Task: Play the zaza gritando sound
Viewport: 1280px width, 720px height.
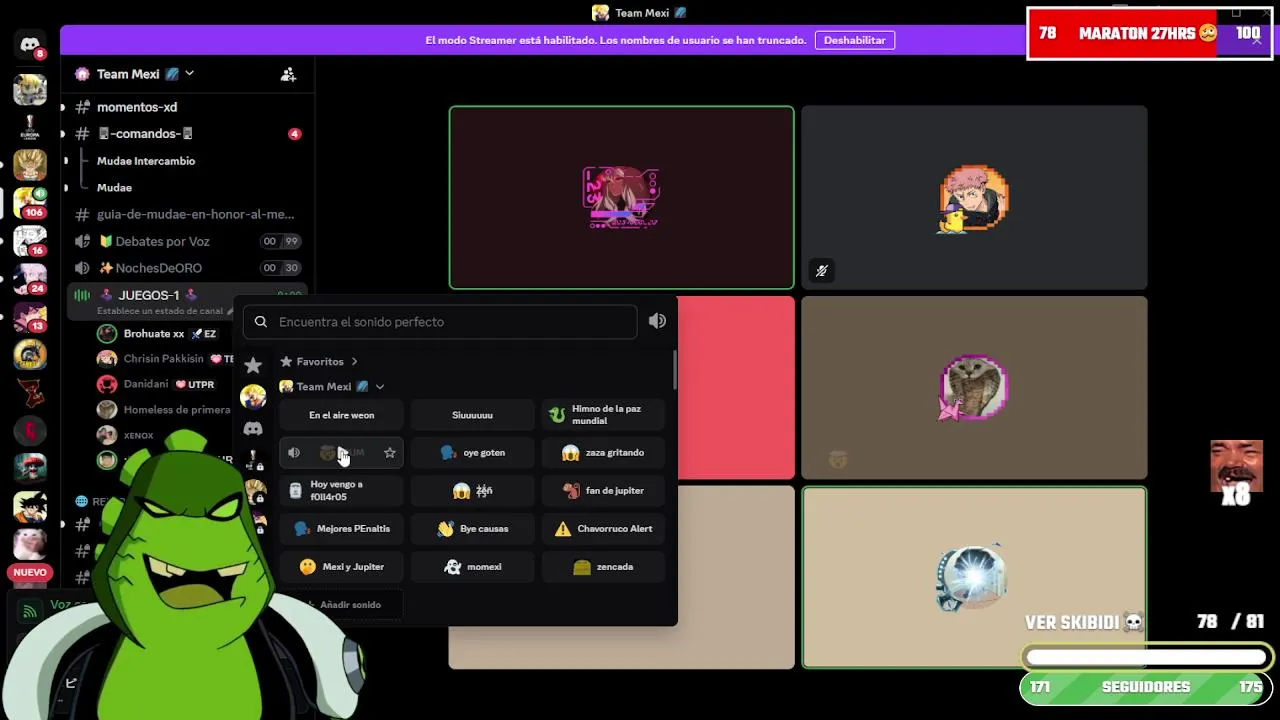Action: point(603,453)
